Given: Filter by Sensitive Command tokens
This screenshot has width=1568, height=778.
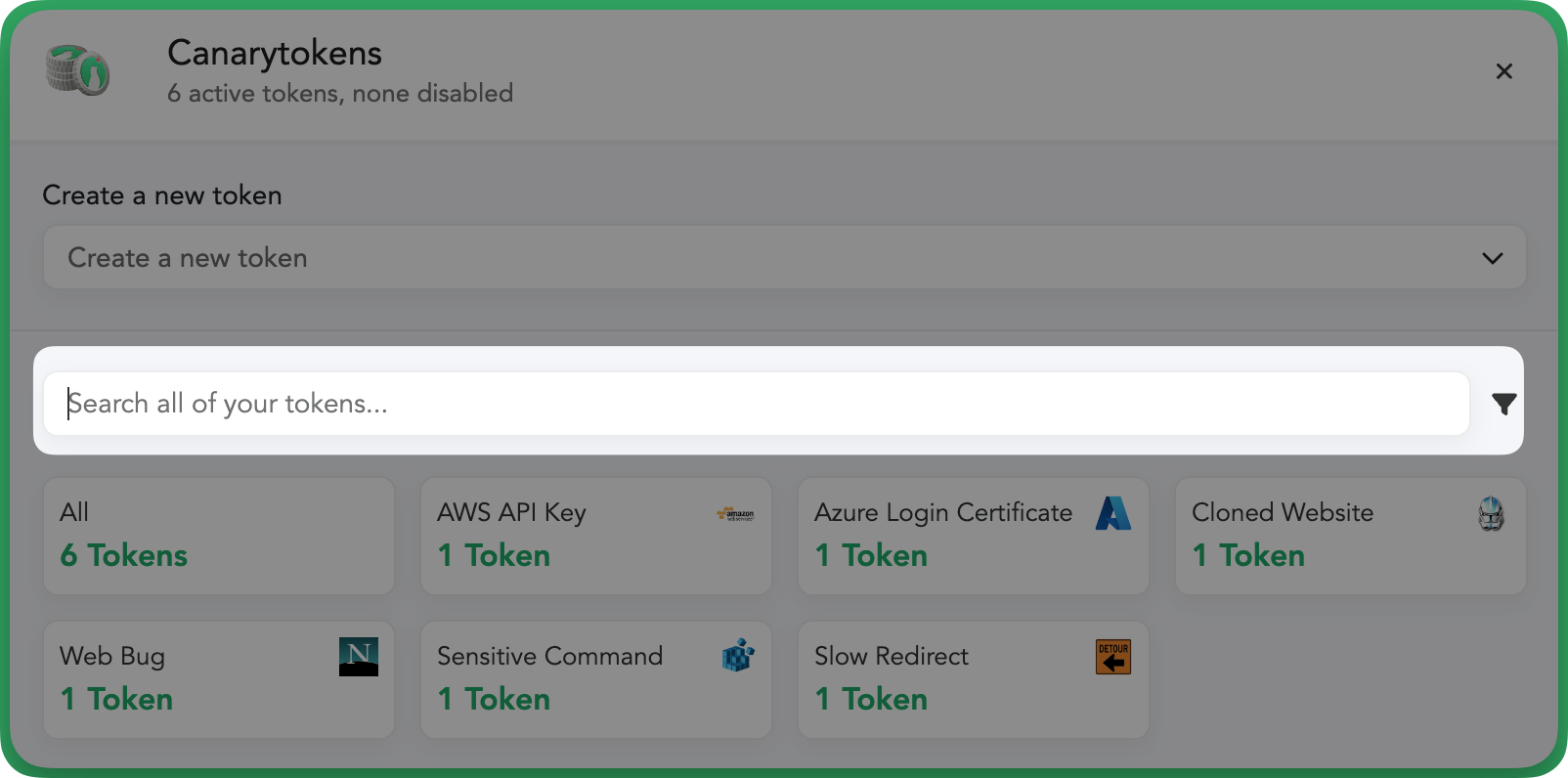Looking at the screenshot, I should tap(596, 679).
